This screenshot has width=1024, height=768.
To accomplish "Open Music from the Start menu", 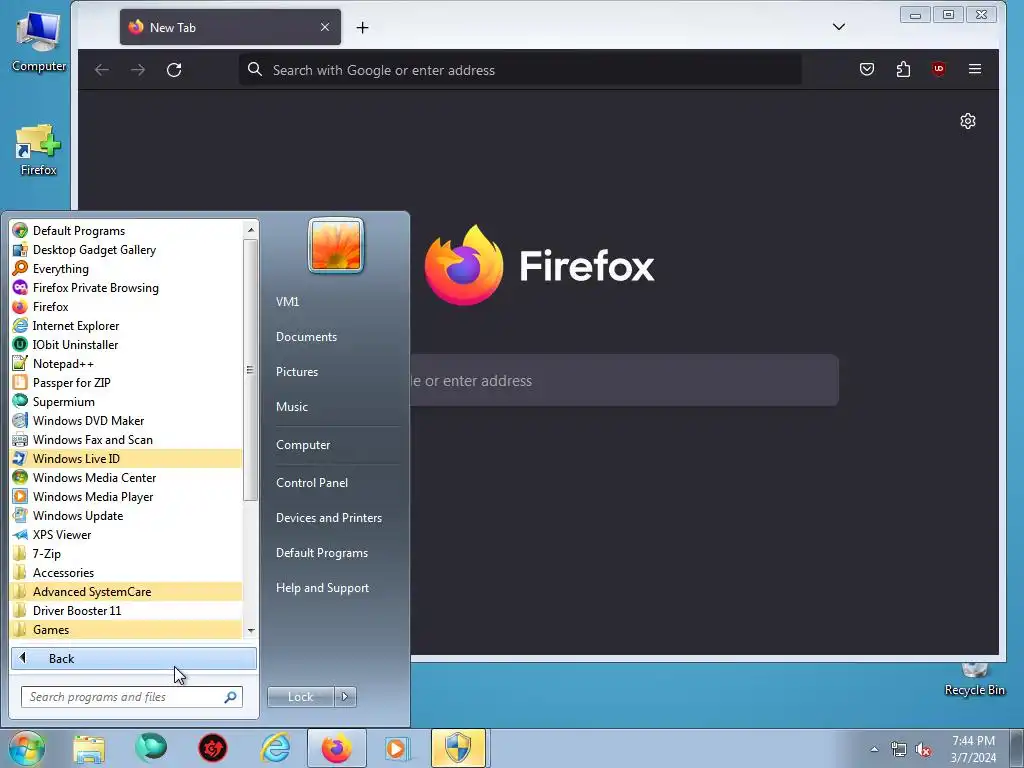I will 291,406.
